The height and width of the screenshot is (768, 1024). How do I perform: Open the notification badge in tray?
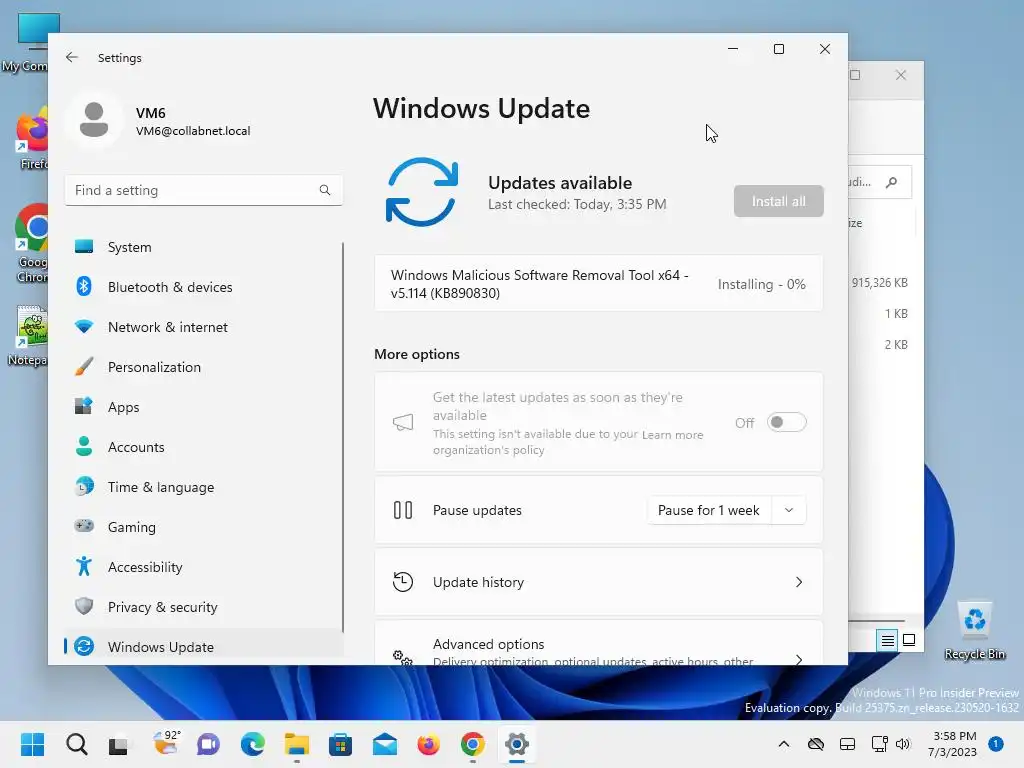[x=996, y=744]
